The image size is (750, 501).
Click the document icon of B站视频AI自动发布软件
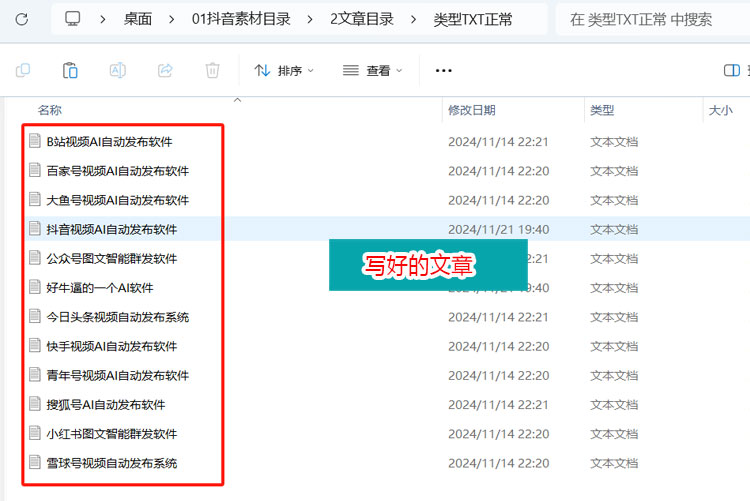click(x=34, y=141)
